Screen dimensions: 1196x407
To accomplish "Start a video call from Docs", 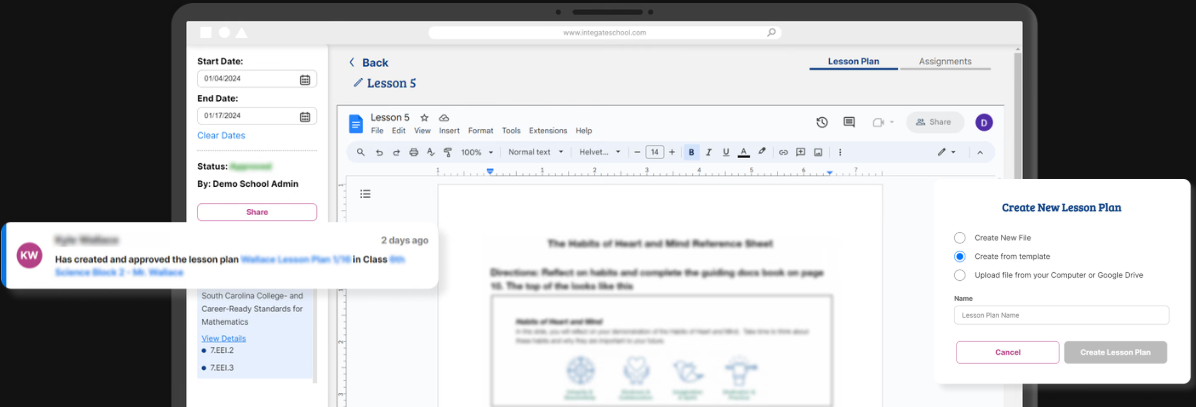I will click(x=877, y=123).
